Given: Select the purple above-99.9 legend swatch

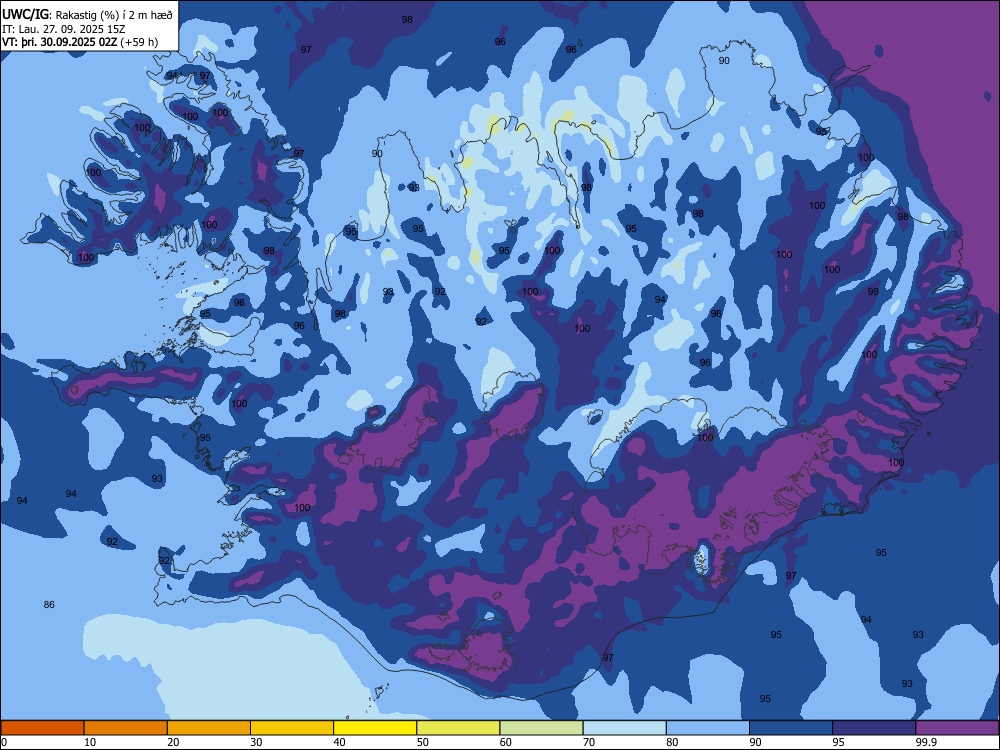Looking at the screenshot, I should [x=957, y=728].
